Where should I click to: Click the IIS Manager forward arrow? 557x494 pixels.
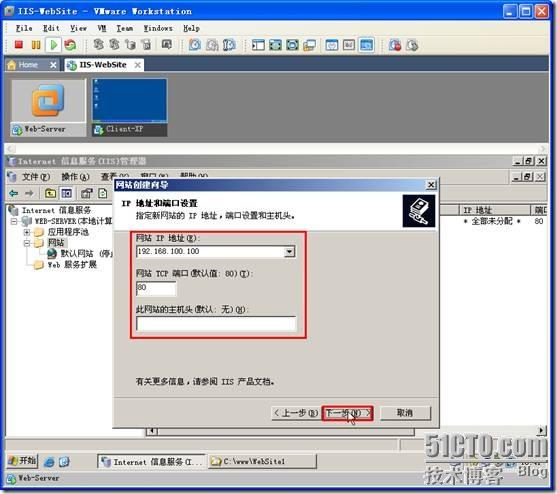(x=29, y=193)
